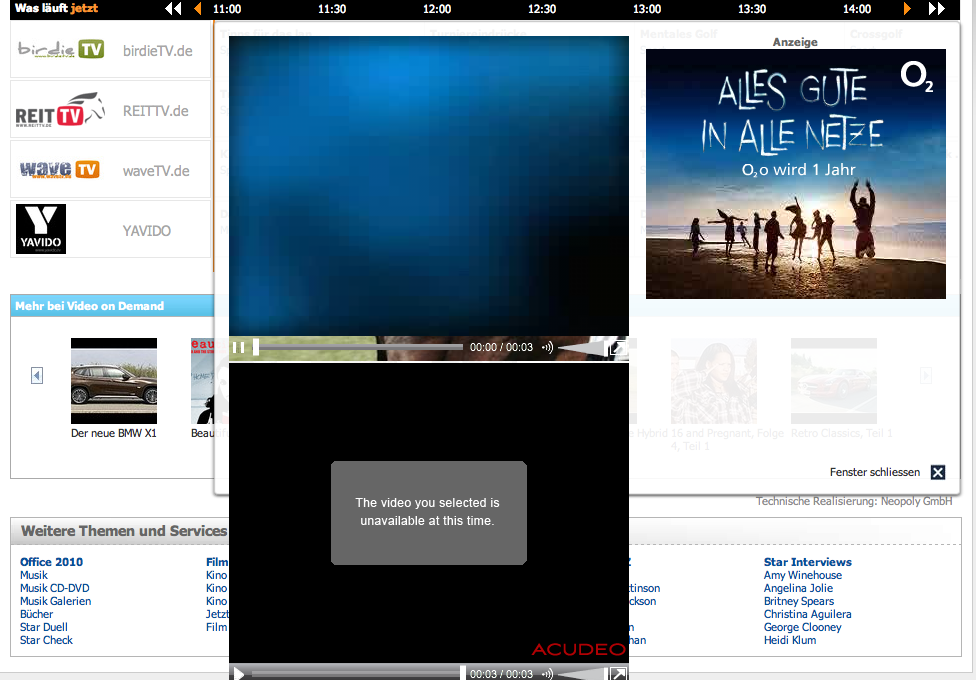Open the birdieTV.de channel
976x680 pixels.
click(x=157, y=50)
